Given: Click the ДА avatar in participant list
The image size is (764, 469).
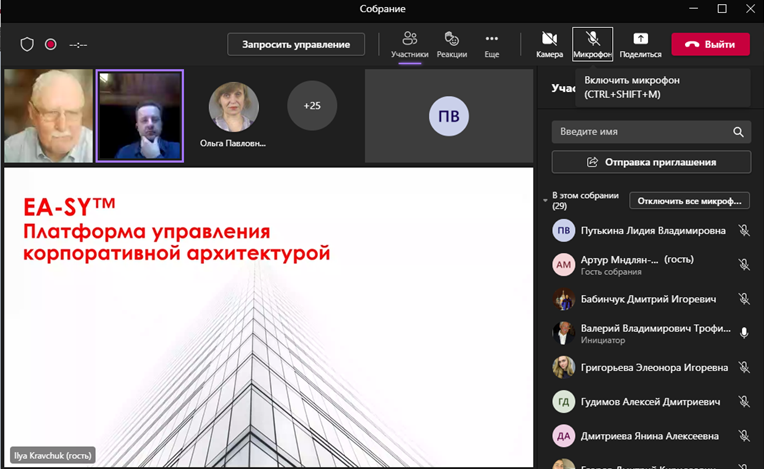Looking at the screenshot, I should pos(564,436).
